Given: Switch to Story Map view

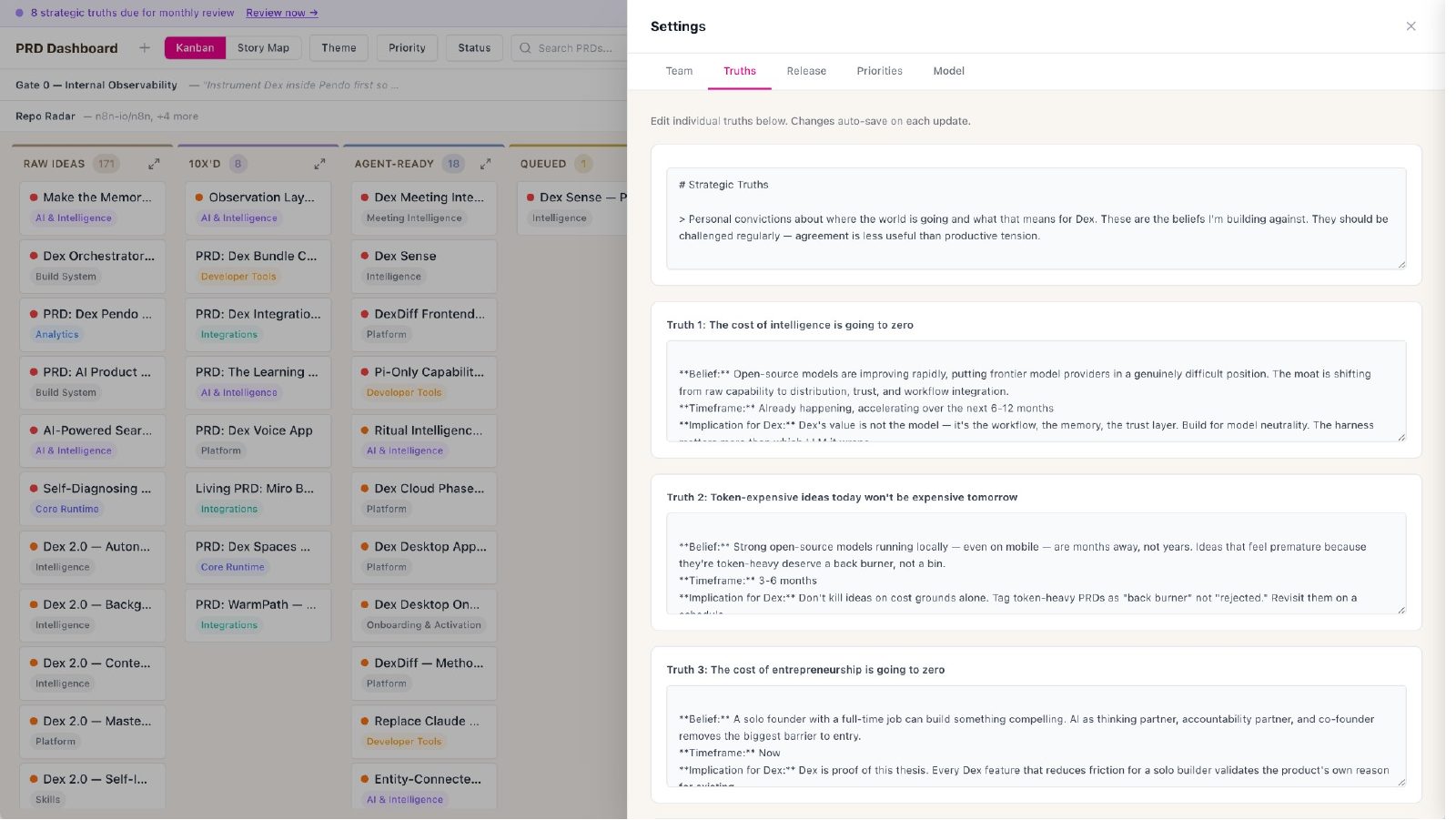Looking at the screenshot, I should (263, 48).
